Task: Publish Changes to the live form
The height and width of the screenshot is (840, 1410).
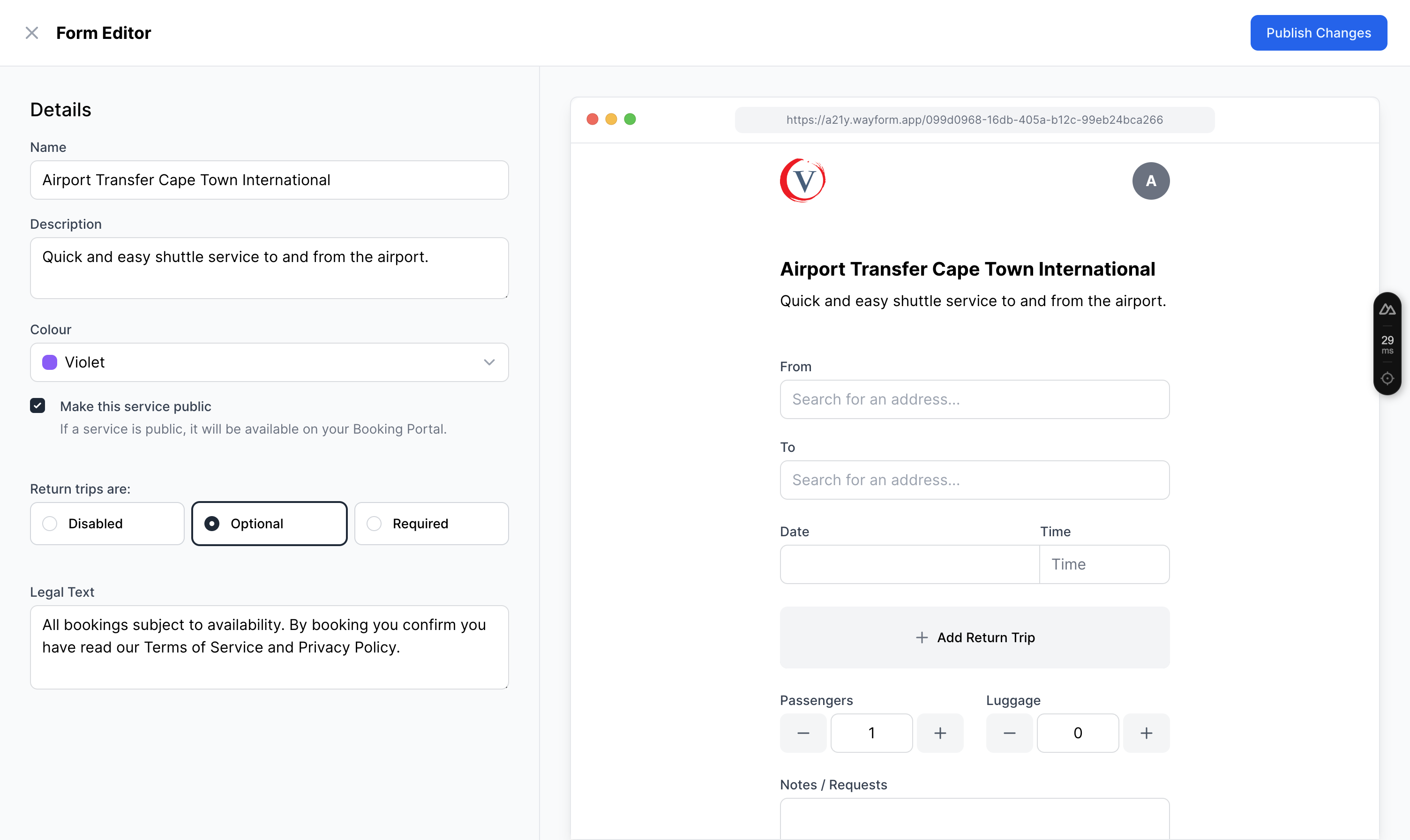Action: click(1318, 32)
